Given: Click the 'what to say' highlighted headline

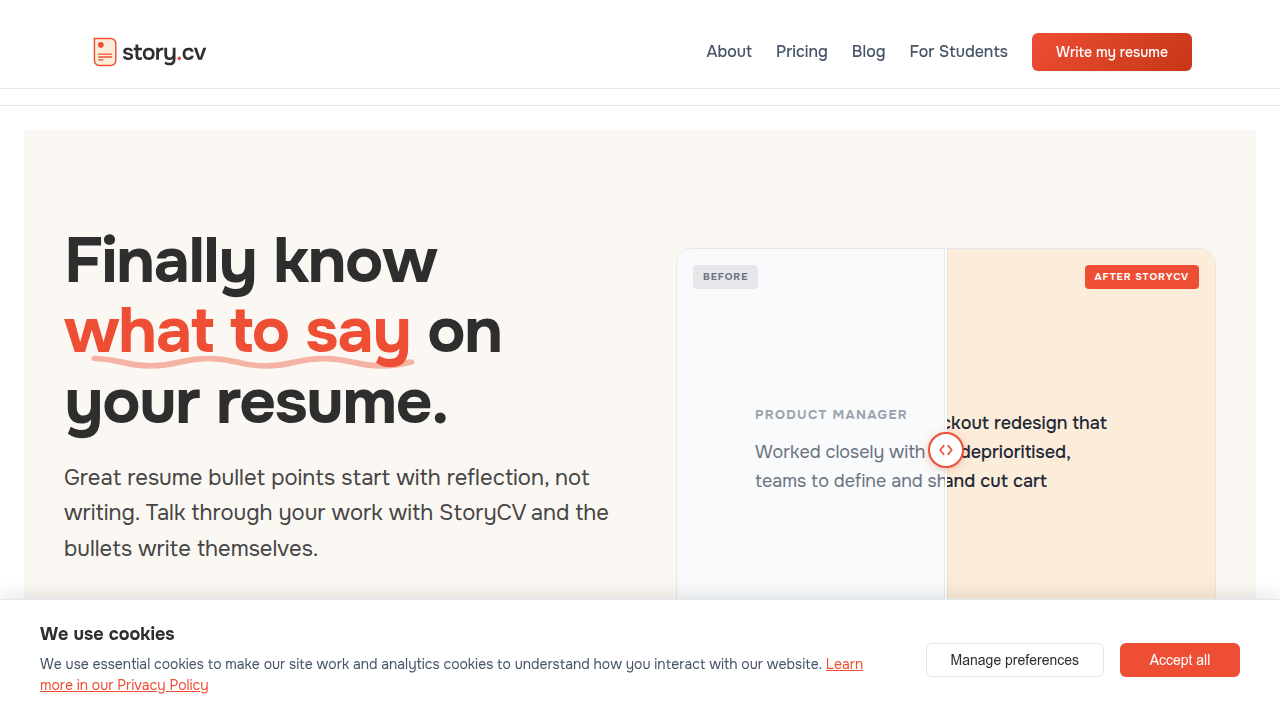Looking at the screenshot, I should [238, 331].
